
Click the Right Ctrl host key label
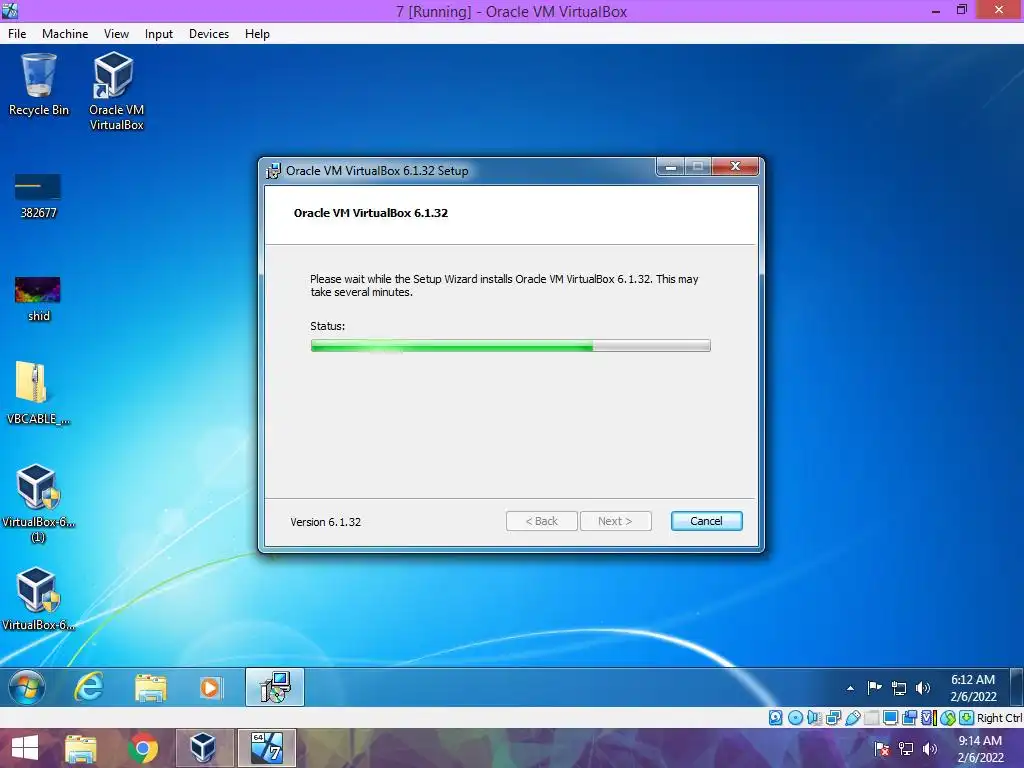pos(999,718)
